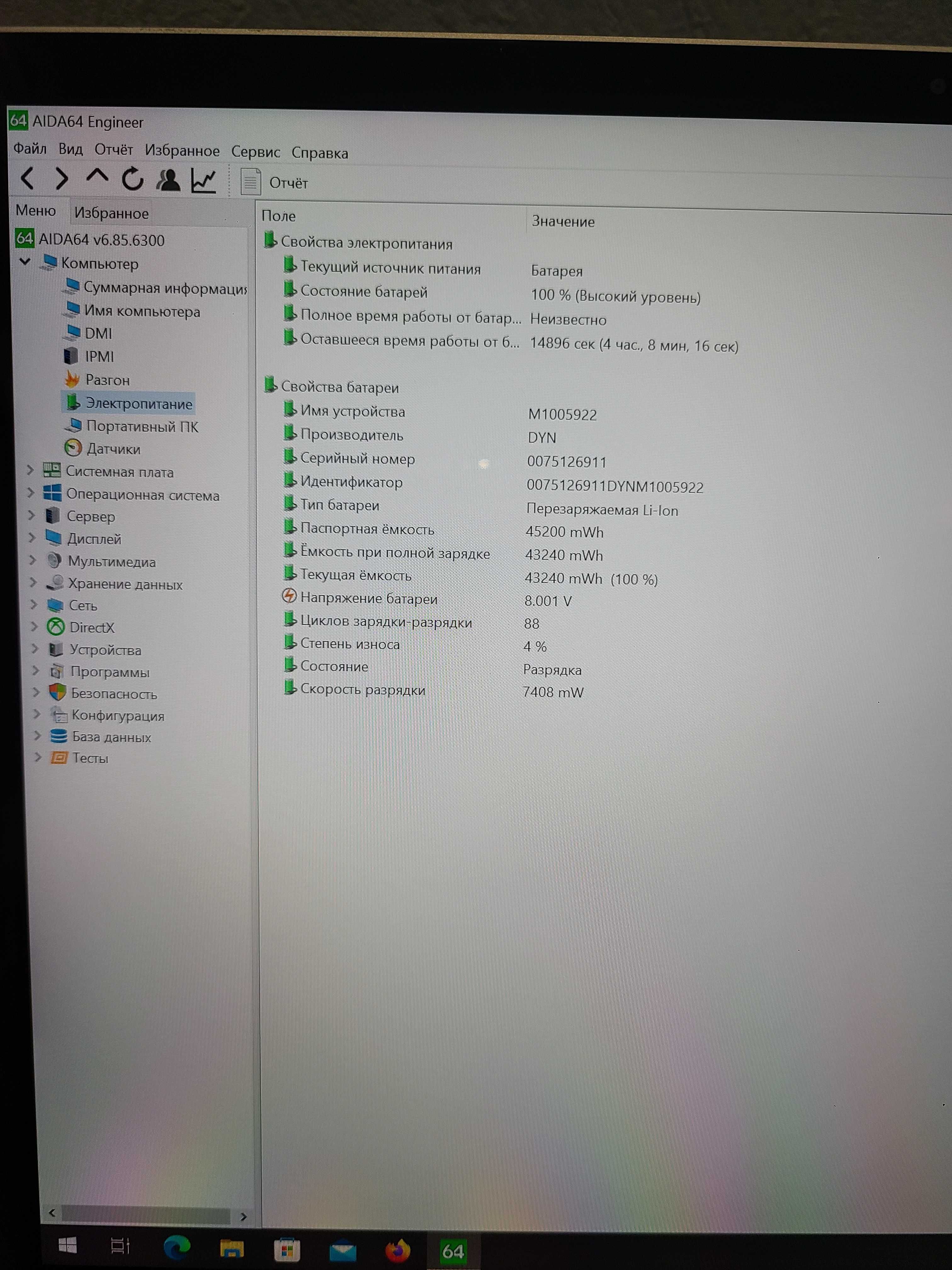This screenshot has width=952, height=1270.
Task: Click the Конфигурация icon in tree
Action: (59, 715)
